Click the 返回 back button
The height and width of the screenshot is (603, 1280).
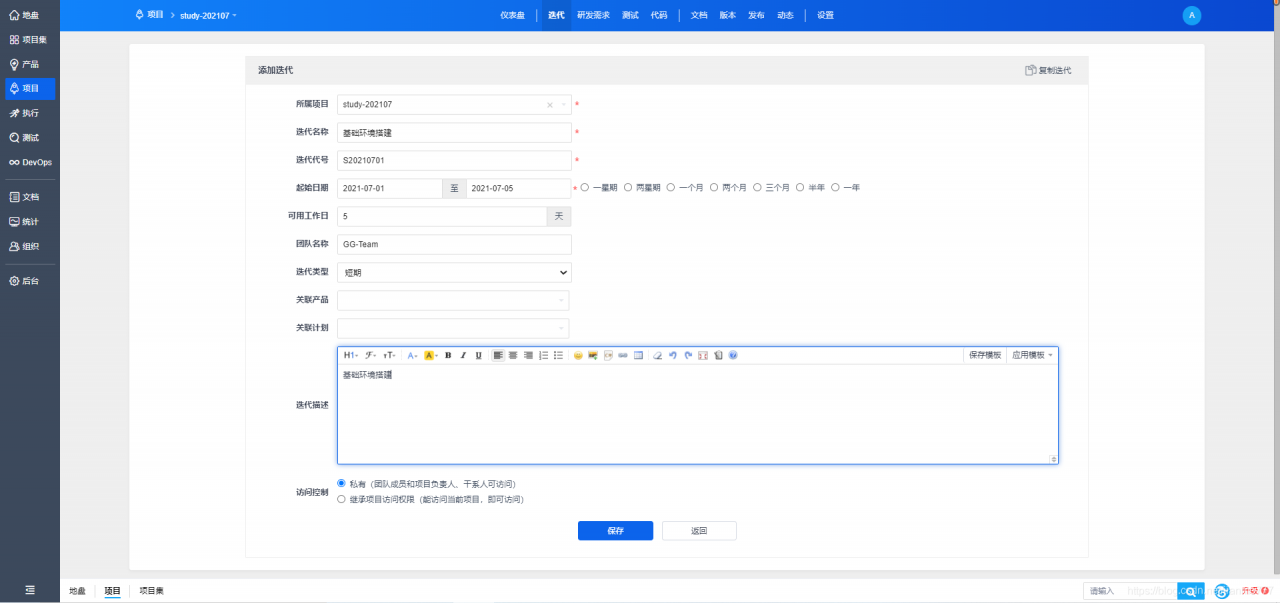699,531
